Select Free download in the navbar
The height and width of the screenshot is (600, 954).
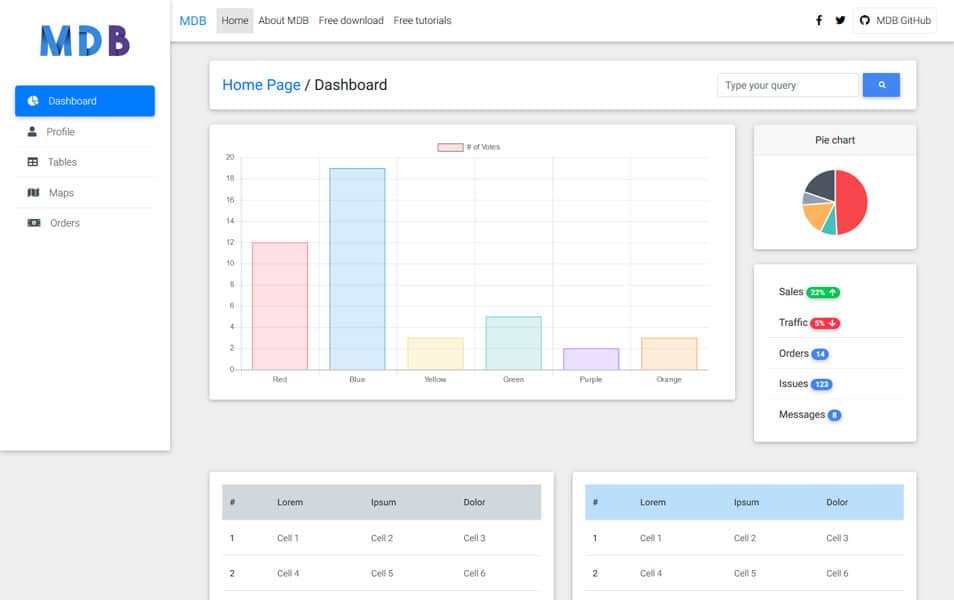coord(350,20)
